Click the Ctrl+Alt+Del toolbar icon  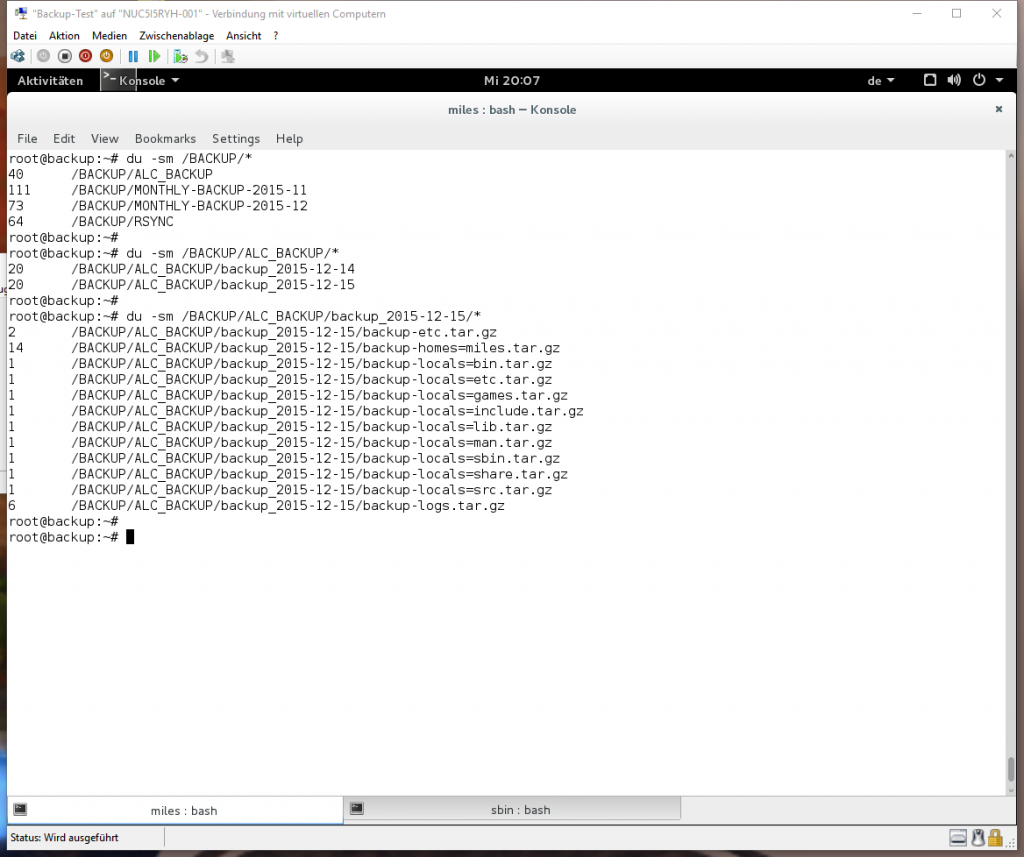tap(18, 56)
